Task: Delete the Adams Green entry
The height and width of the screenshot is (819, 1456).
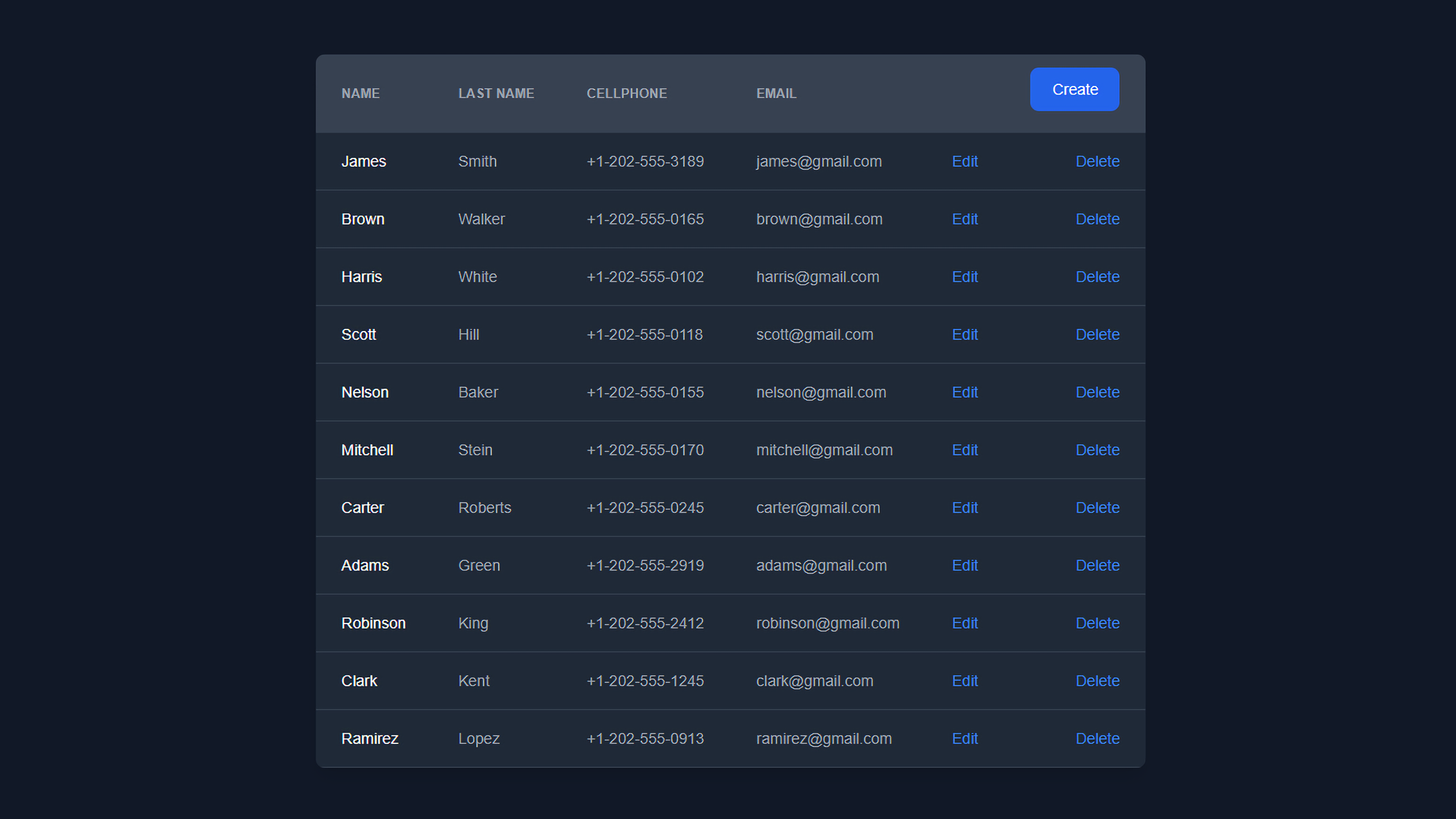Action: click(x=1097, y=566)
